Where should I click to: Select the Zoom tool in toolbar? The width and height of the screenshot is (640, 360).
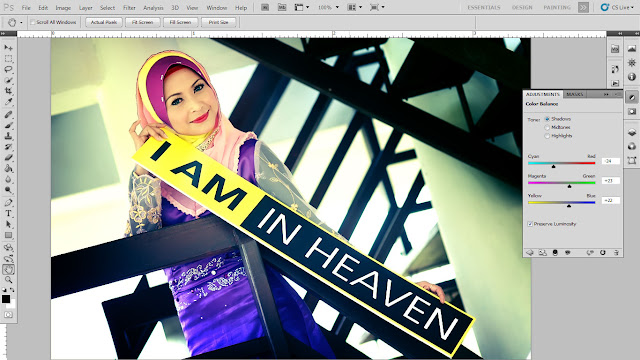pos(8,280)
